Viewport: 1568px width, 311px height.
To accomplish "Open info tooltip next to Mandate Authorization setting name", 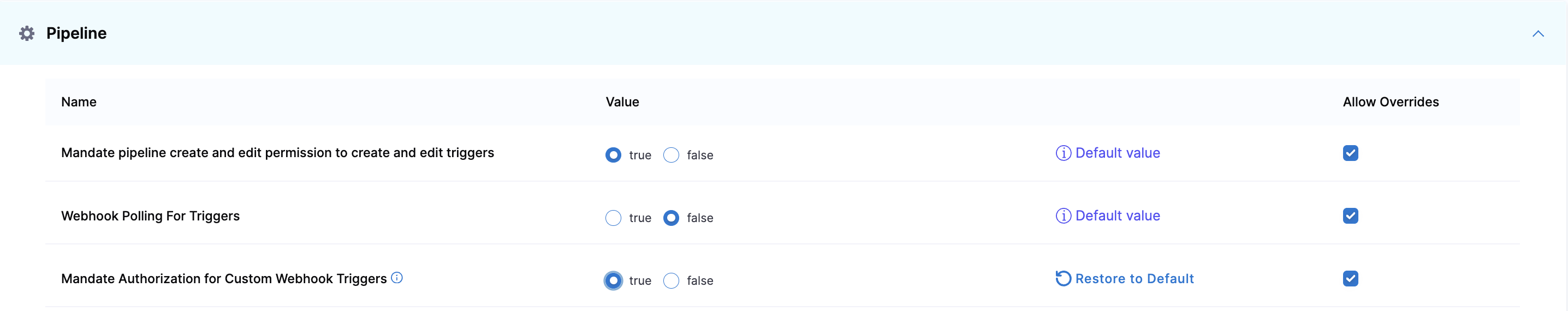I will (397, 278).
